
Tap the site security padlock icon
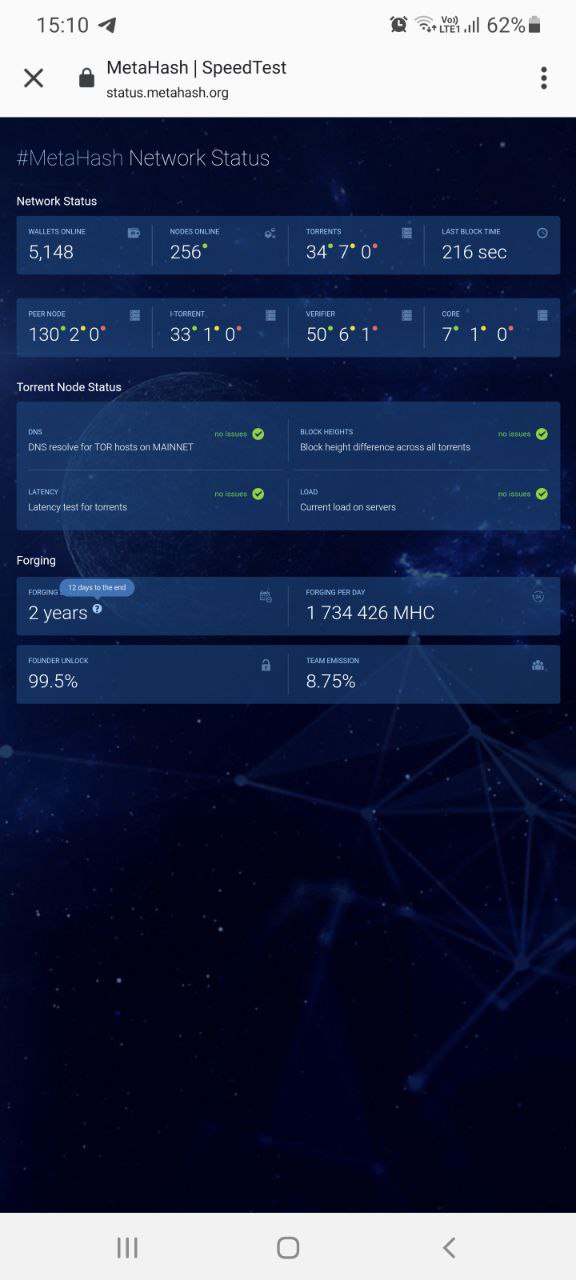[x=87, y=78]
